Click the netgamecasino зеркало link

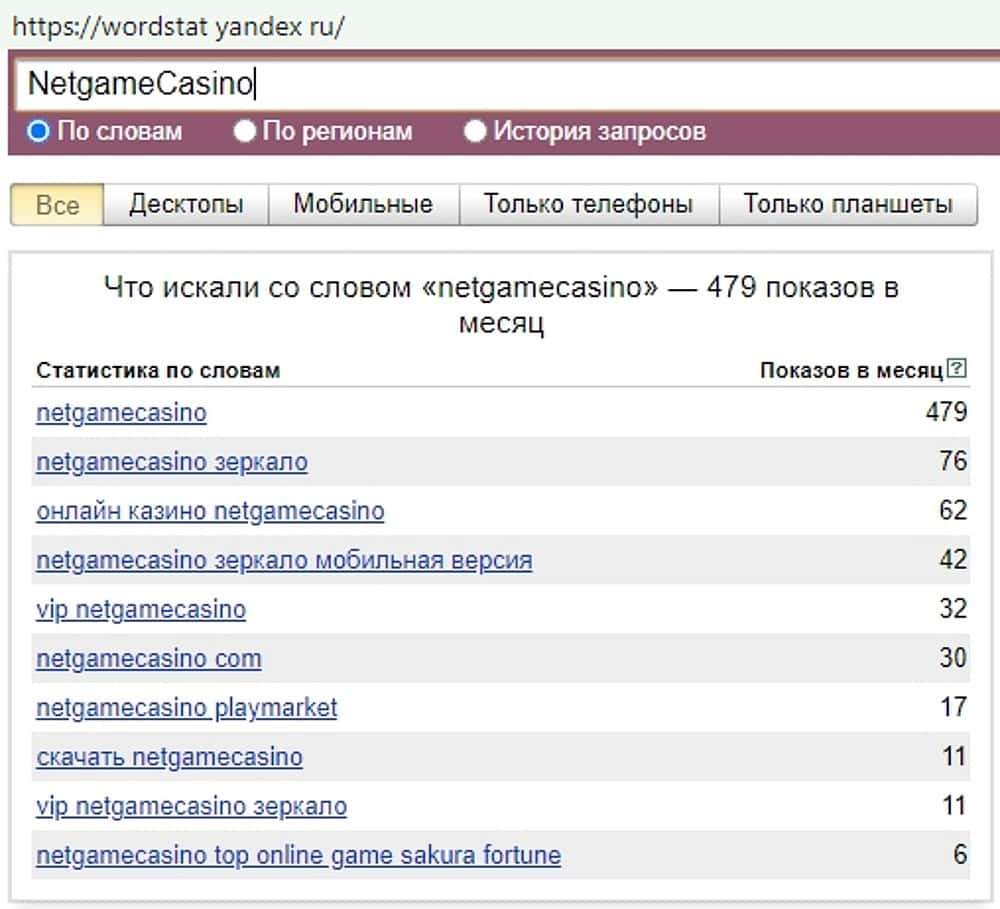[172, 462]
